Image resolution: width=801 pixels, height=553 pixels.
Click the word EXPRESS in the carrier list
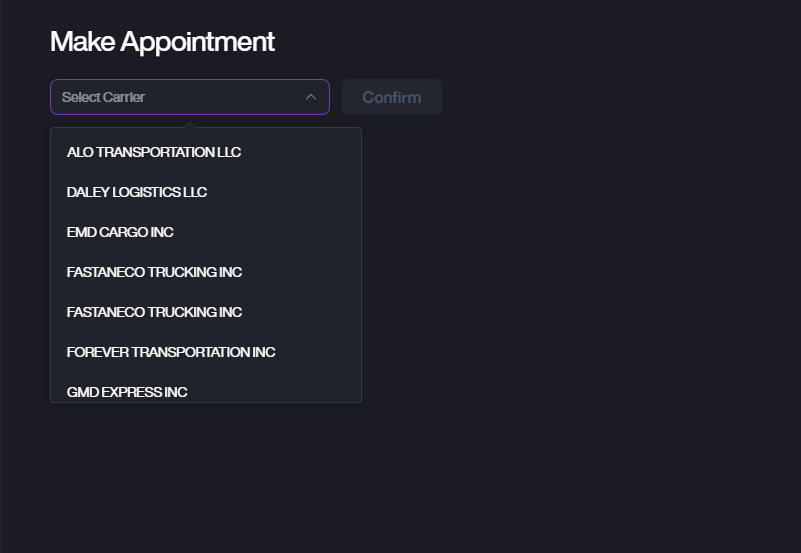coord(130,391)
